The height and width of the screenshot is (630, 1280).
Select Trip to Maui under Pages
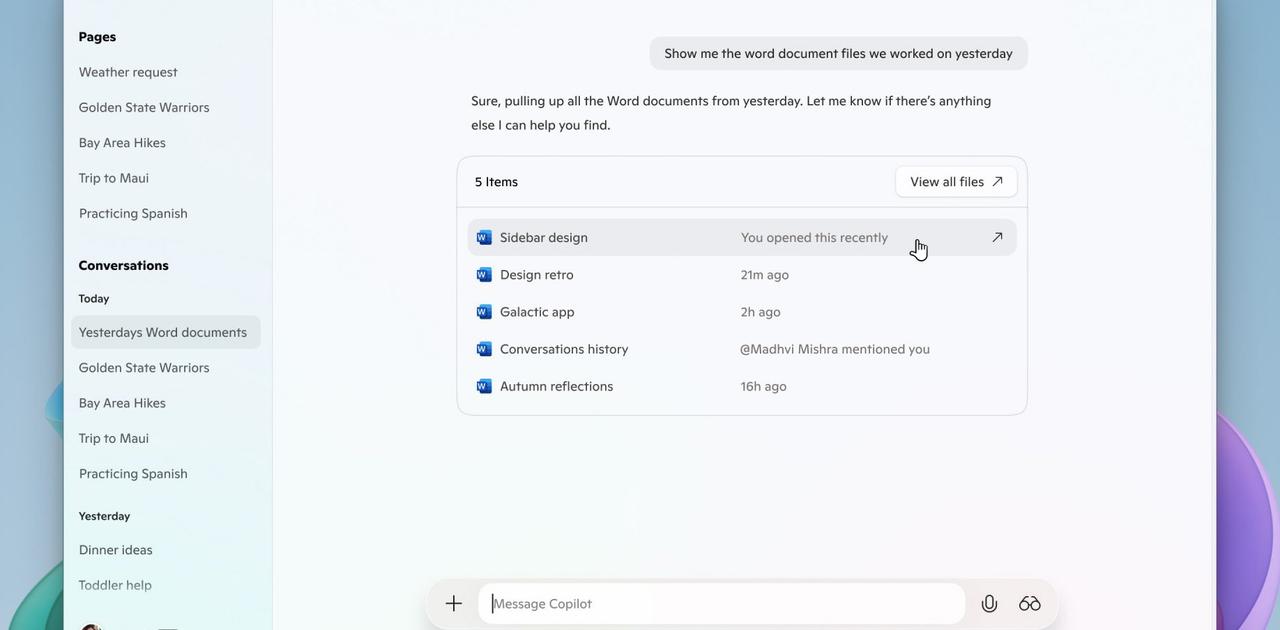(x=114, y=178)
